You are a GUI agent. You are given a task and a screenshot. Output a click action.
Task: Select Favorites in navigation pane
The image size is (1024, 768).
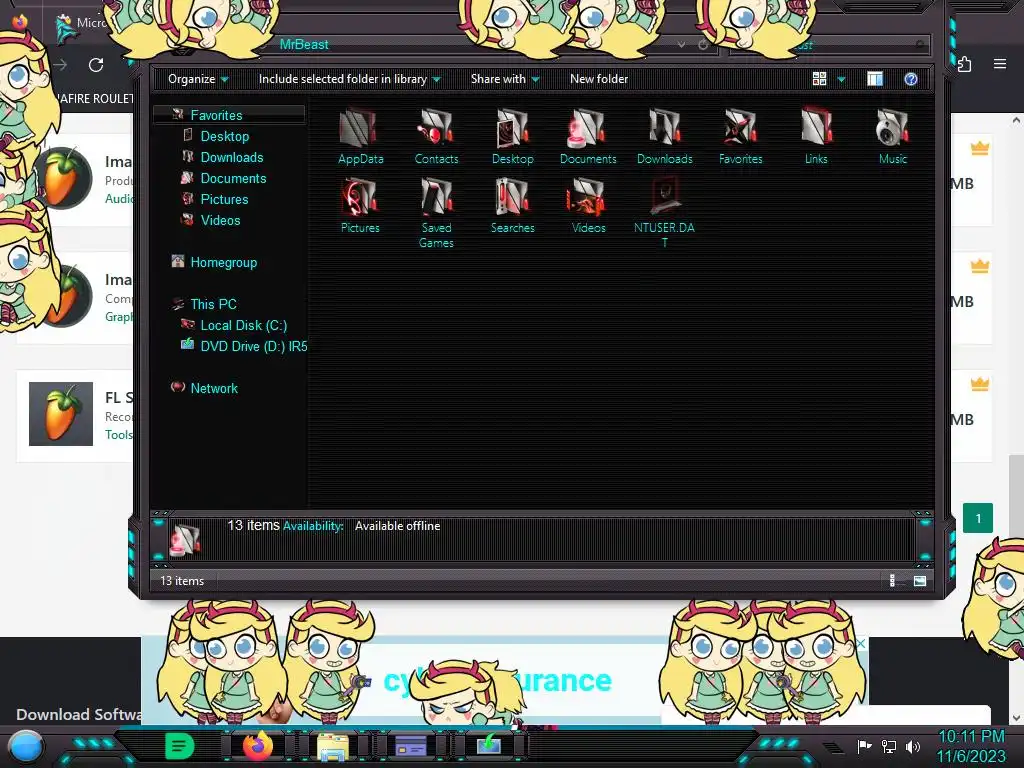(216, 115)
